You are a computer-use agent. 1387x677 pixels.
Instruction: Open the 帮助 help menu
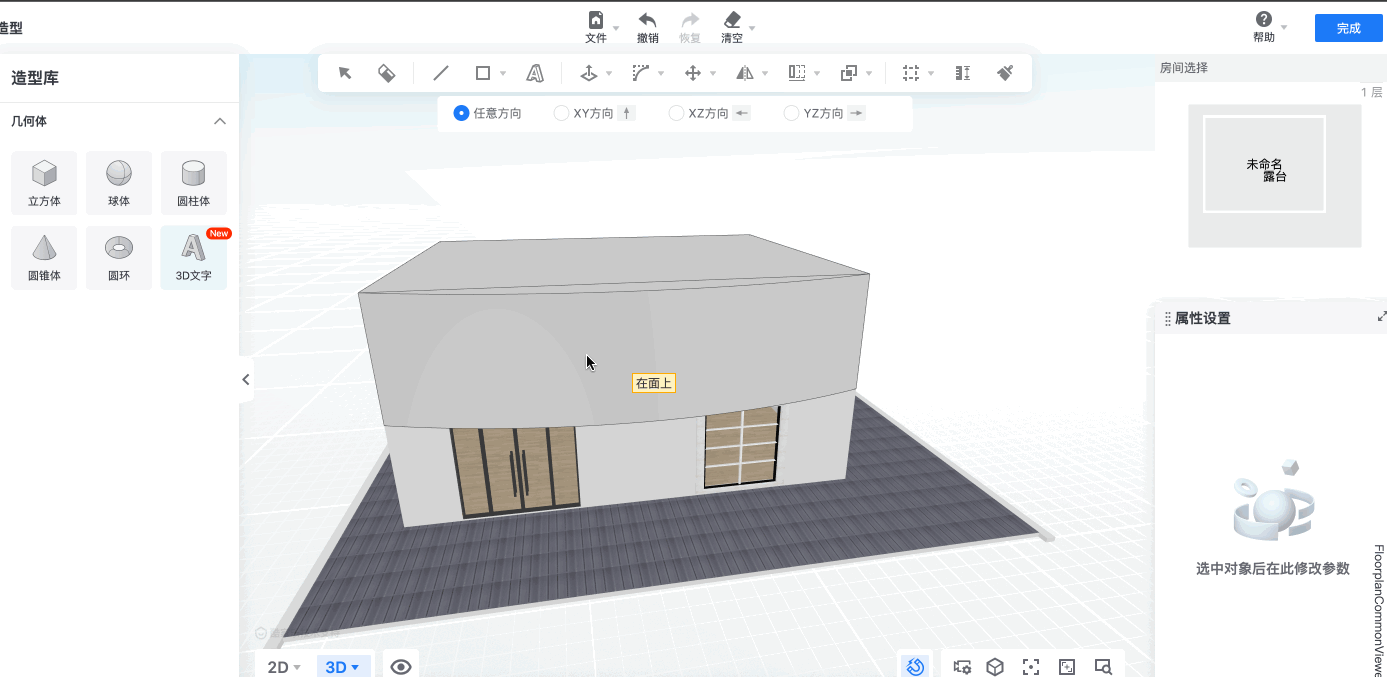pos(1264,28)
